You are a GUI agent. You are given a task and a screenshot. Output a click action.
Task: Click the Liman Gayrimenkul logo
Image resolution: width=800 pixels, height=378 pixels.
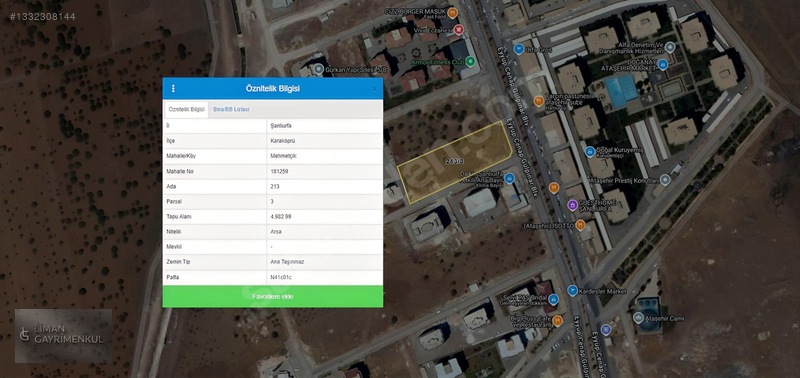point(63,335)
